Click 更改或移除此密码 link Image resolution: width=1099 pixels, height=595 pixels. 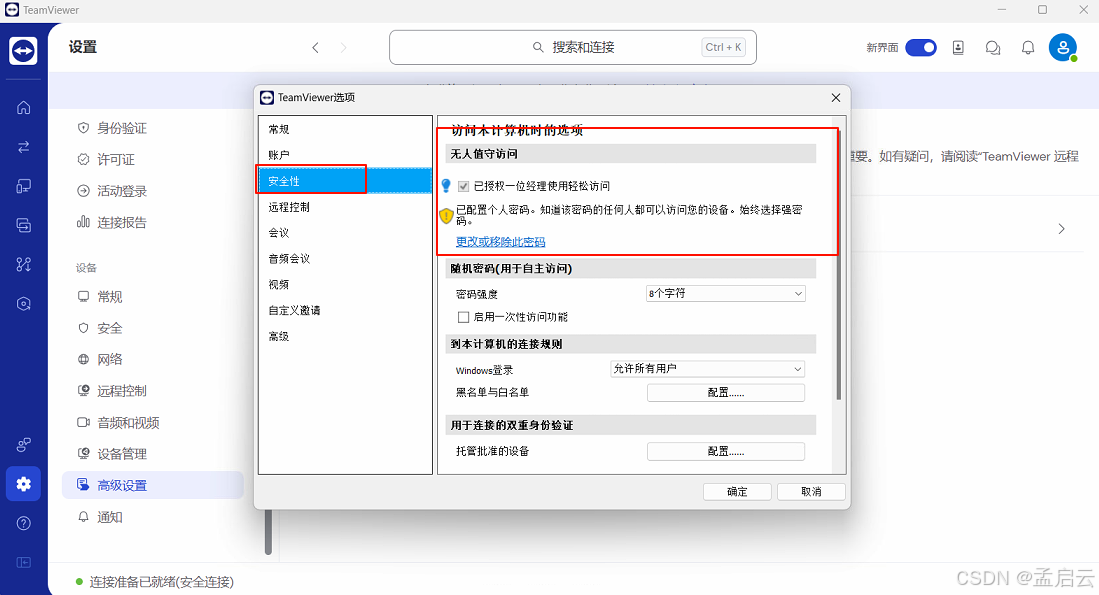(500, 242)
